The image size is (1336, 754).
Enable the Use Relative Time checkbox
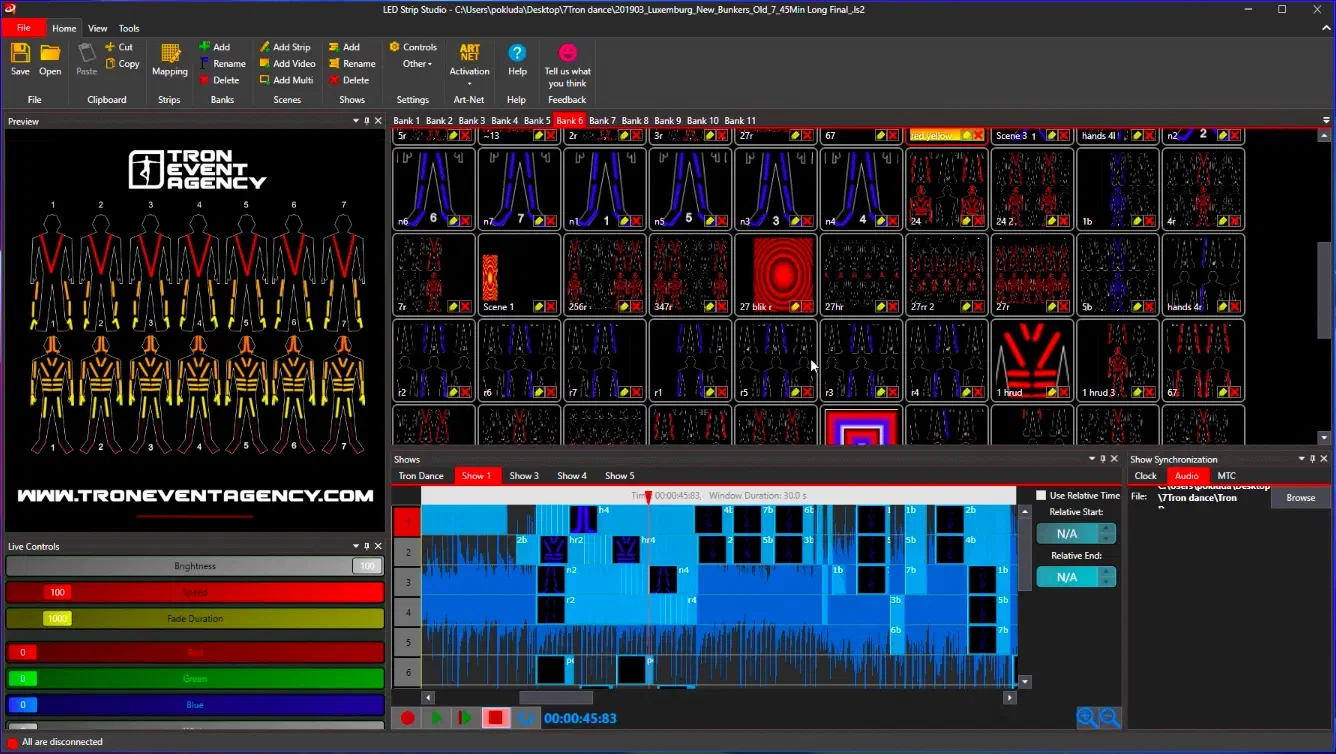(x=1041, y=495)
